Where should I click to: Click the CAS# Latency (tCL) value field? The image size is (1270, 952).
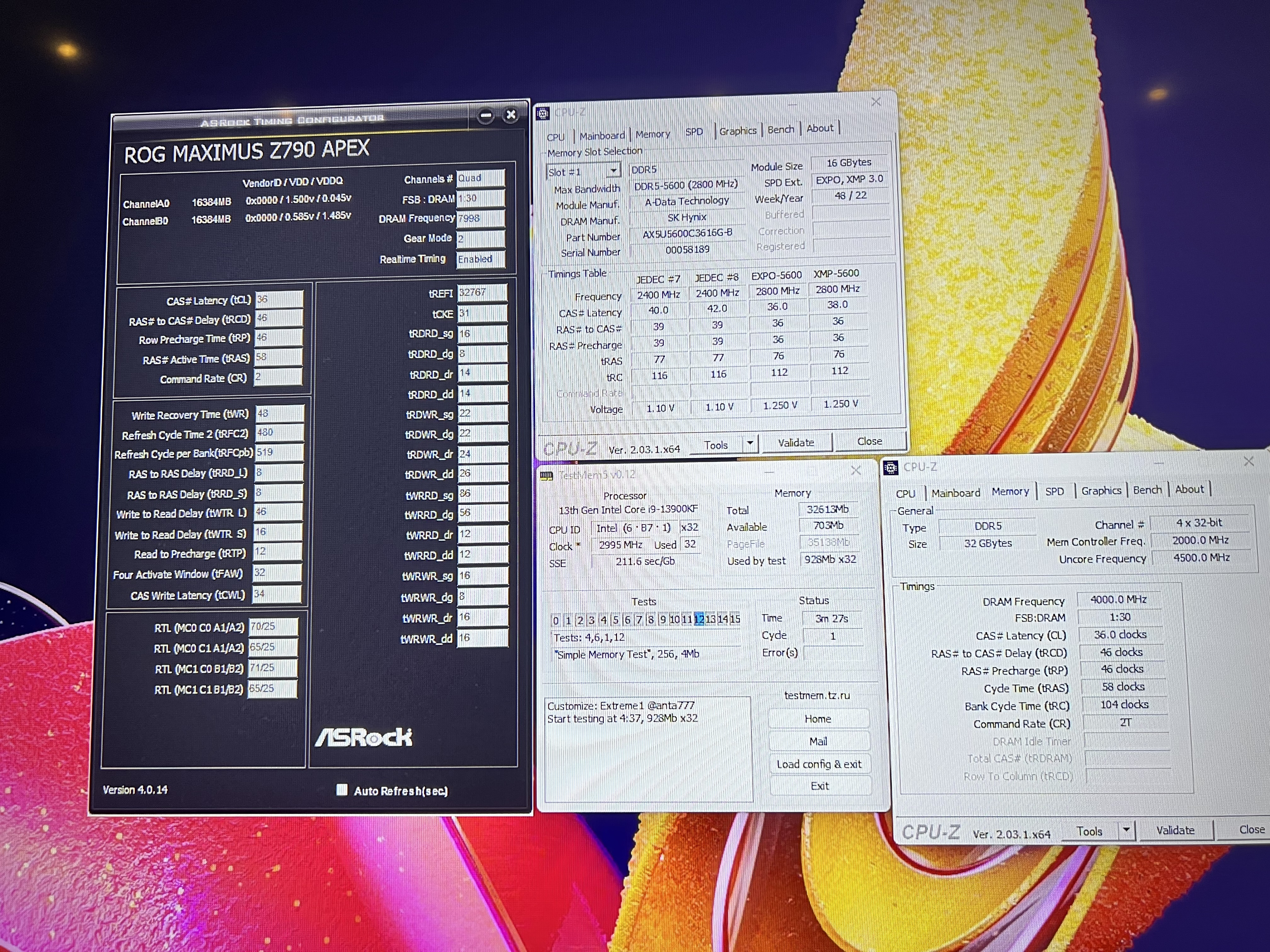pyautogui.click(x=279, y=299)
